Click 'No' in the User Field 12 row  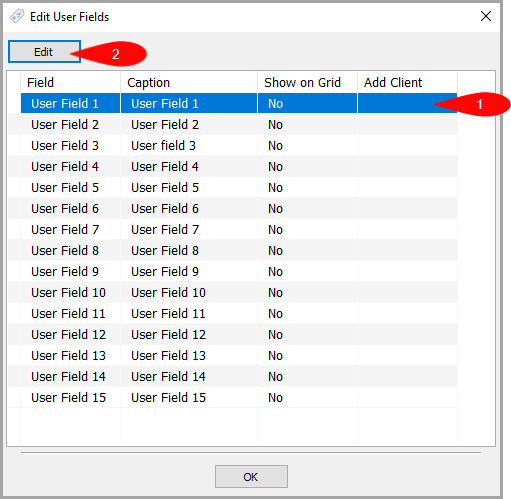pyautogui.click(x=276, y=335)
